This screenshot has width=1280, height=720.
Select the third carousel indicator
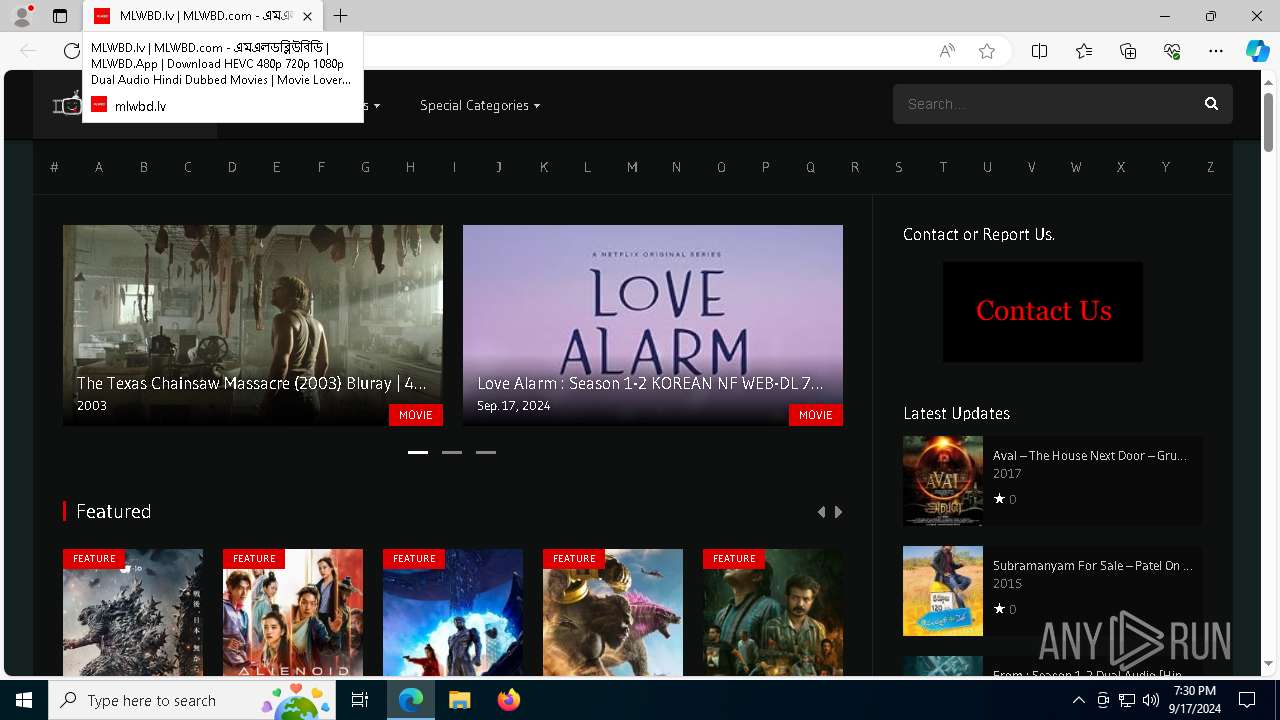pyautogui.click(x=486, y=452)
